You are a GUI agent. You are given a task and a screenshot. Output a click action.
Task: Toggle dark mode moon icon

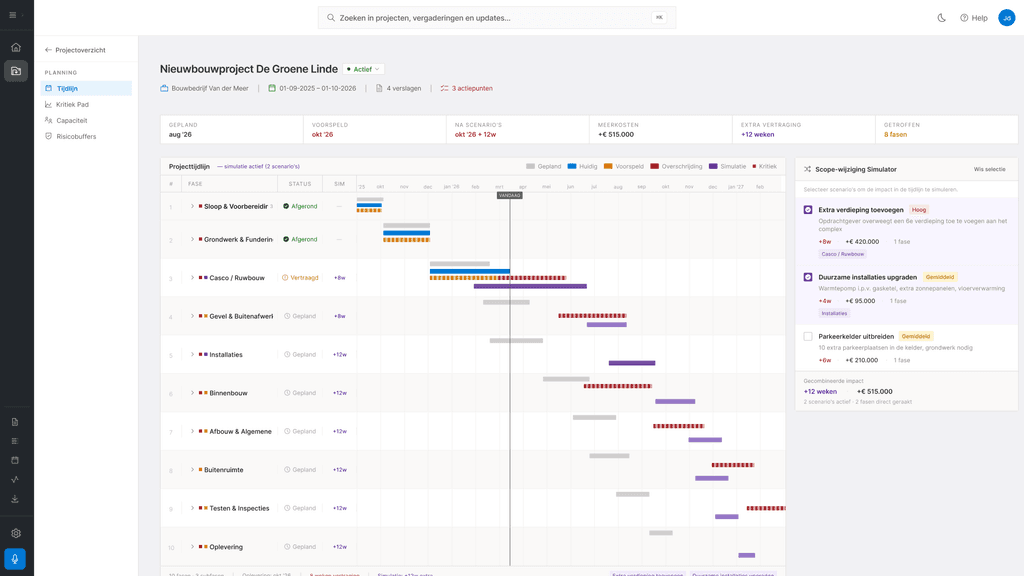941,18
